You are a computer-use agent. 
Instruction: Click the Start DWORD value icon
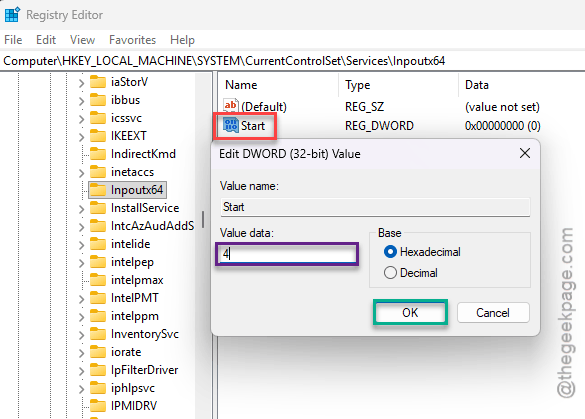pyautogui.click(x=231, y=125)
